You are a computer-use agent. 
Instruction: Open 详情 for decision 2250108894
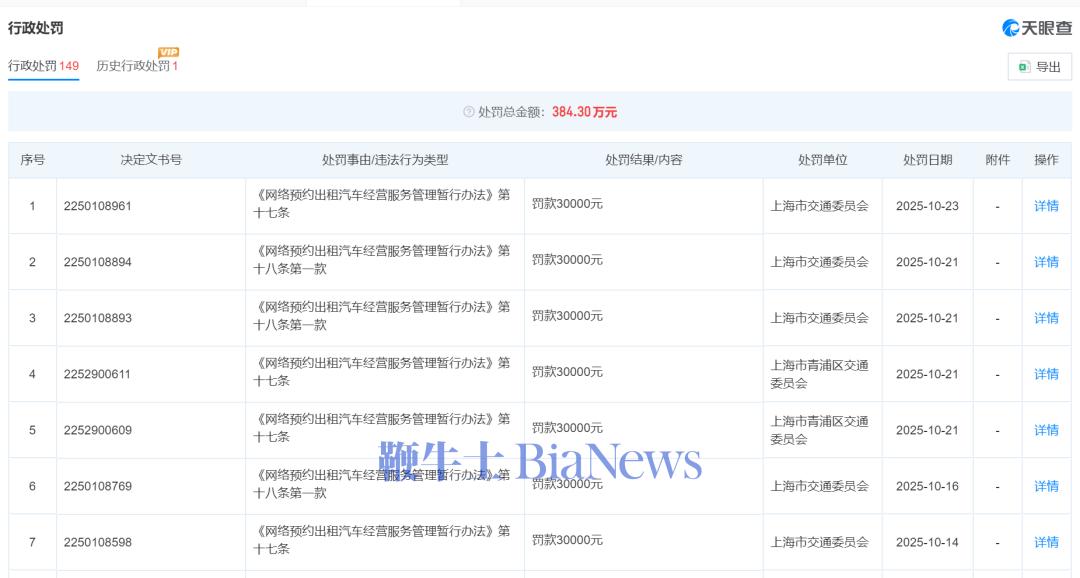pyautogui.click(x=1046, y=262)
